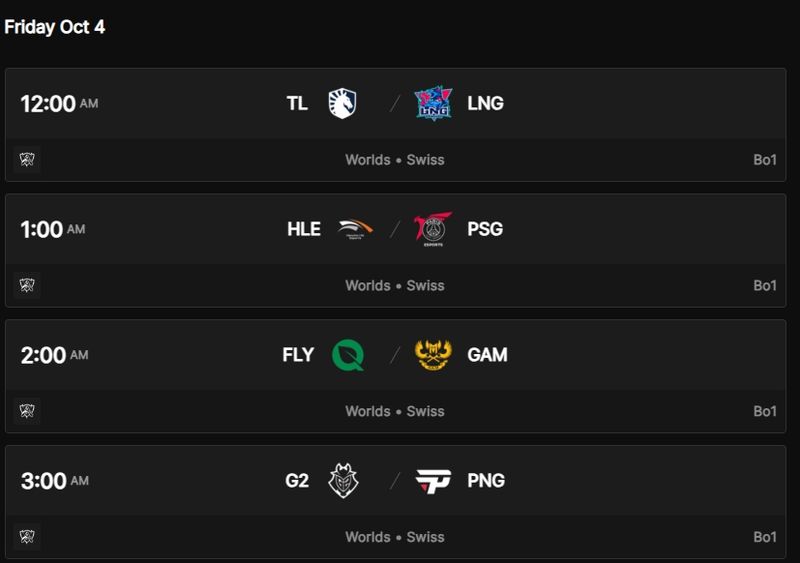Click the Hanwha Life Esports logo

tap(356, 229)
